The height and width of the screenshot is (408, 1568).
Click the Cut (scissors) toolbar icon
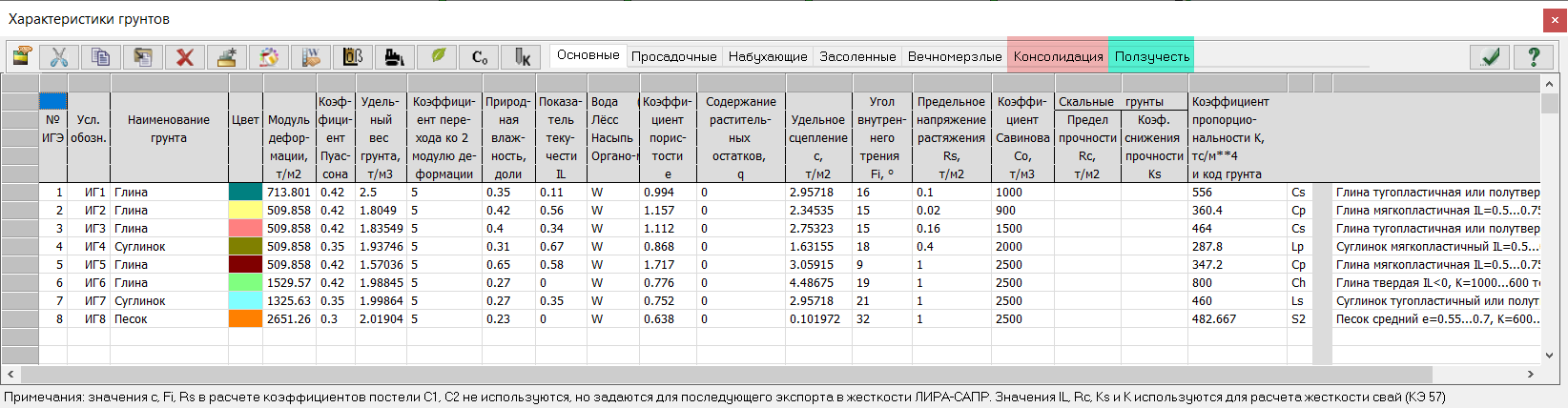pyautogui.click(x=58, y=57)
